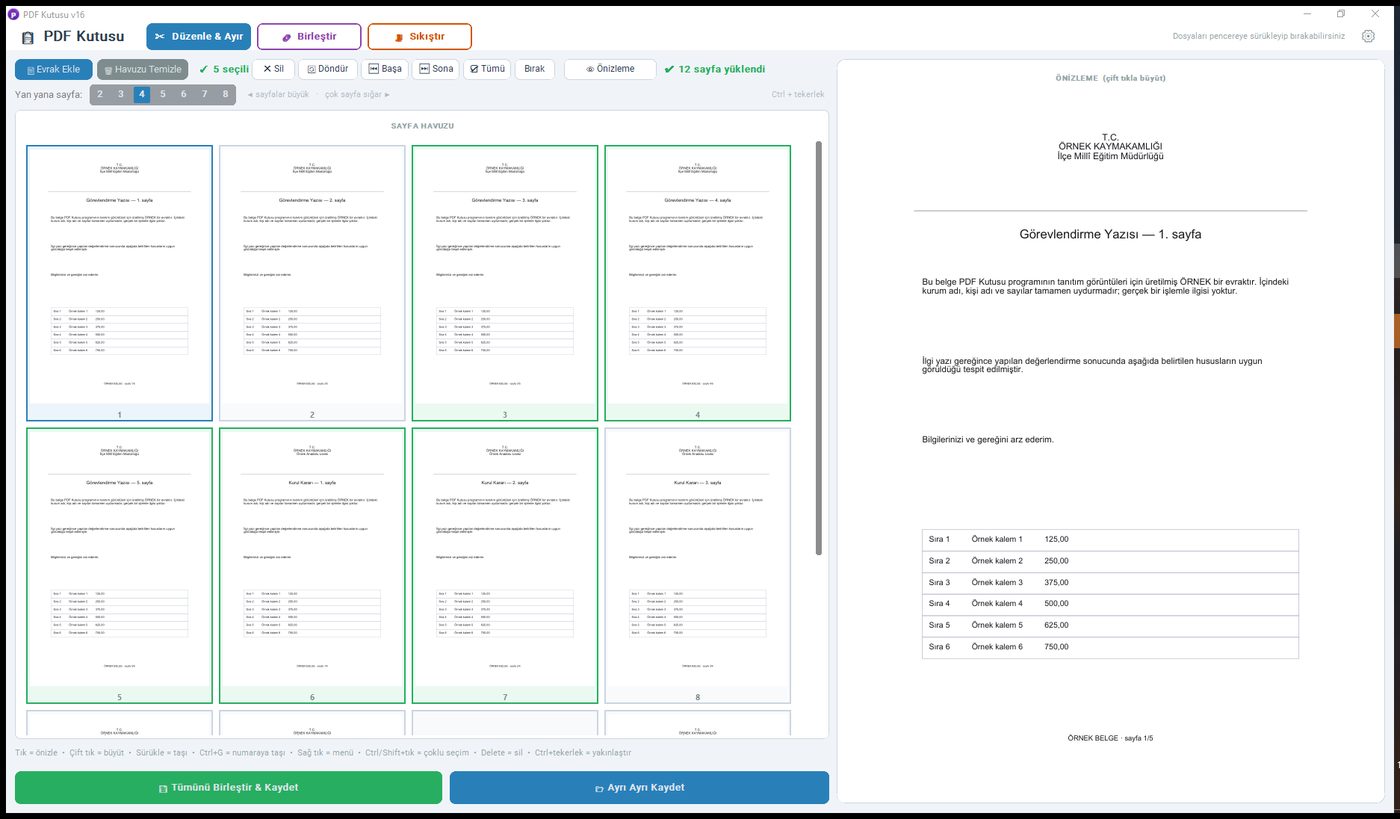Click page 4 thumbnail in the pool

(x=698, y=283)
